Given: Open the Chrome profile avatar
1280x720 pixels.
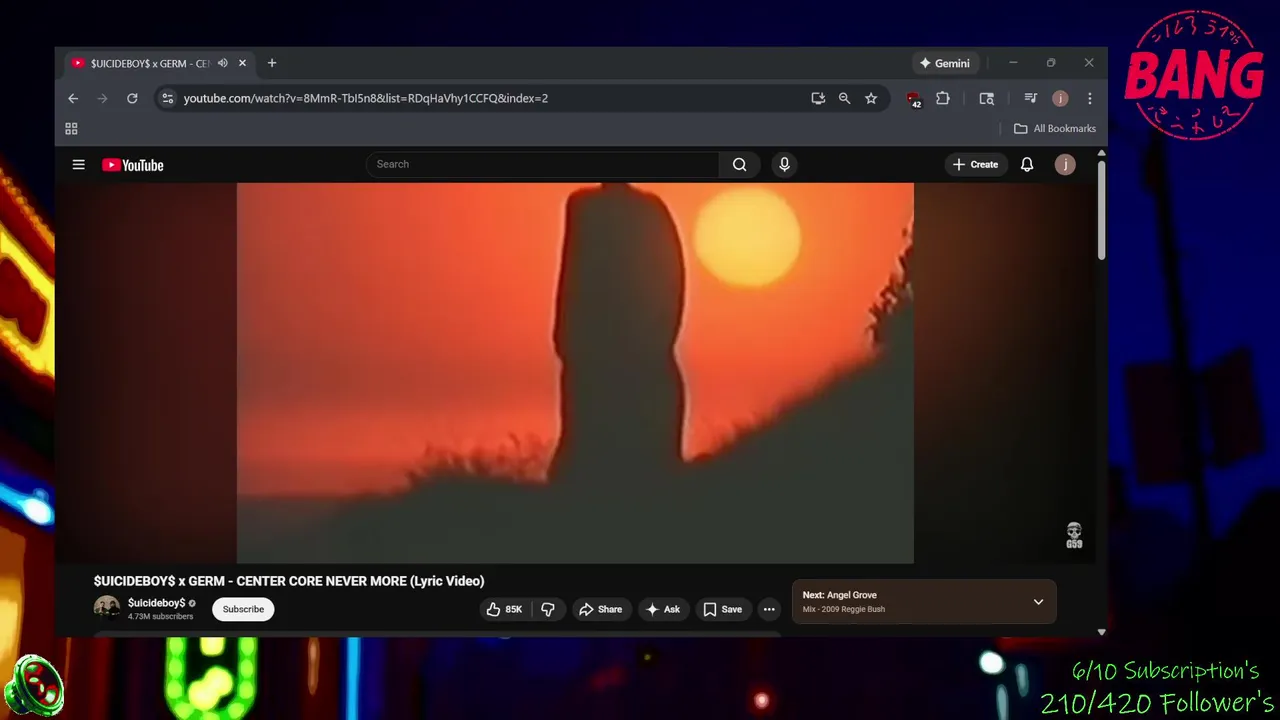Looking at the screenshot, I should 1060,98.
